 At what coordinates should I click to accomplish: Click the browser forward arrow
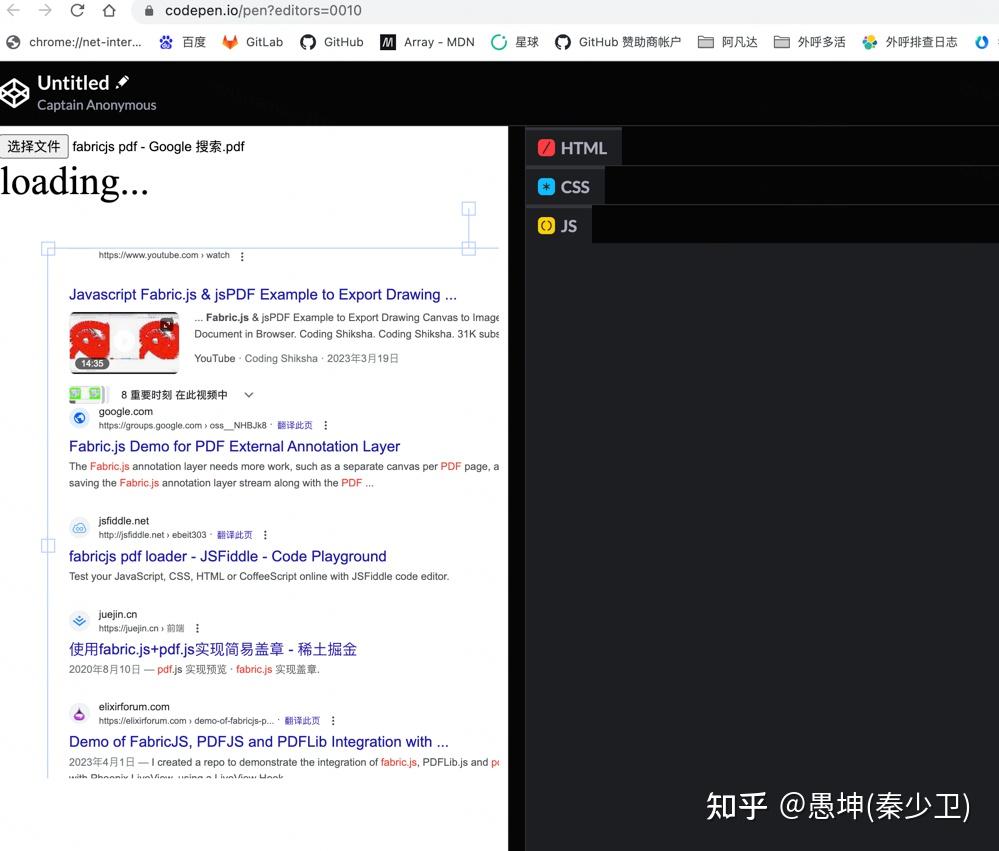click(45, 10)
